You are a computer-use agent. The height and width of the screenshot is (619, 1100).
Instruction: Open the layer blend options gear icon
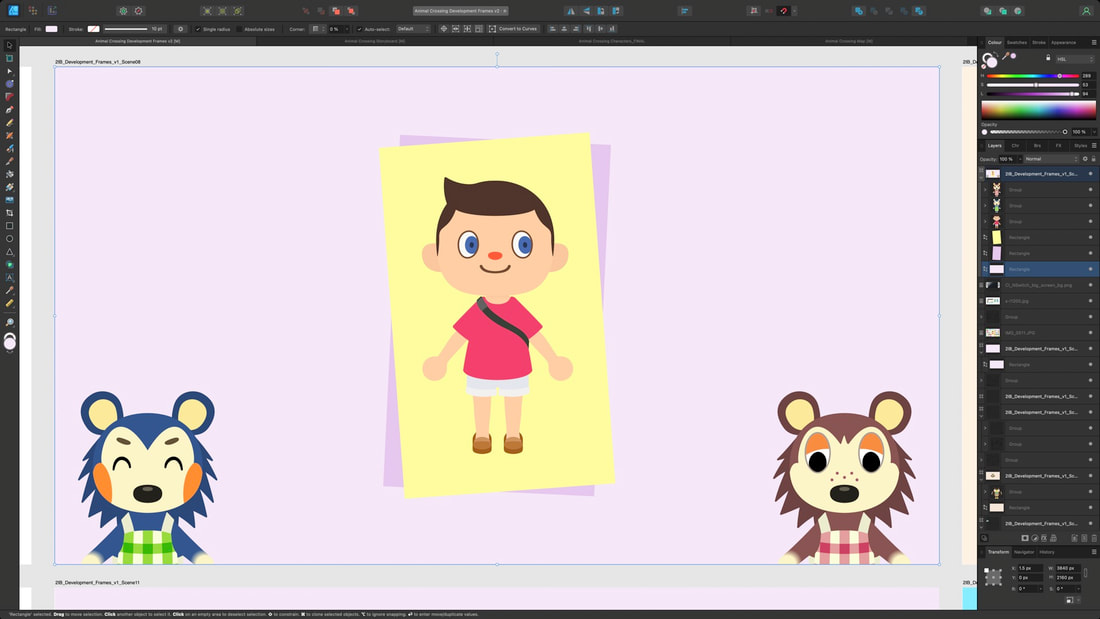(x=1085, y=159)
